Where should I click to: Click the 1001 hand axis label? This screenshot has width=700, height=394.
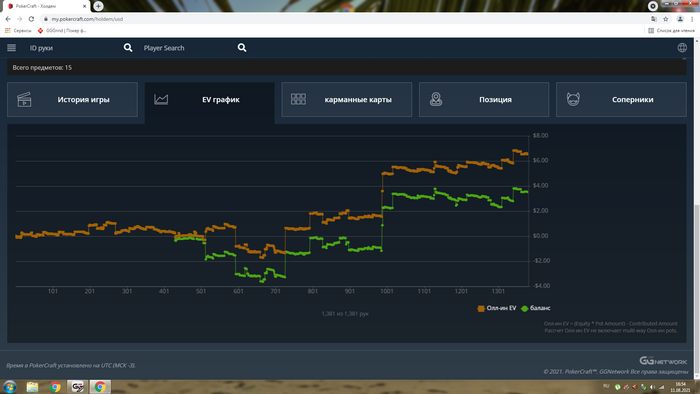point(387,291)
